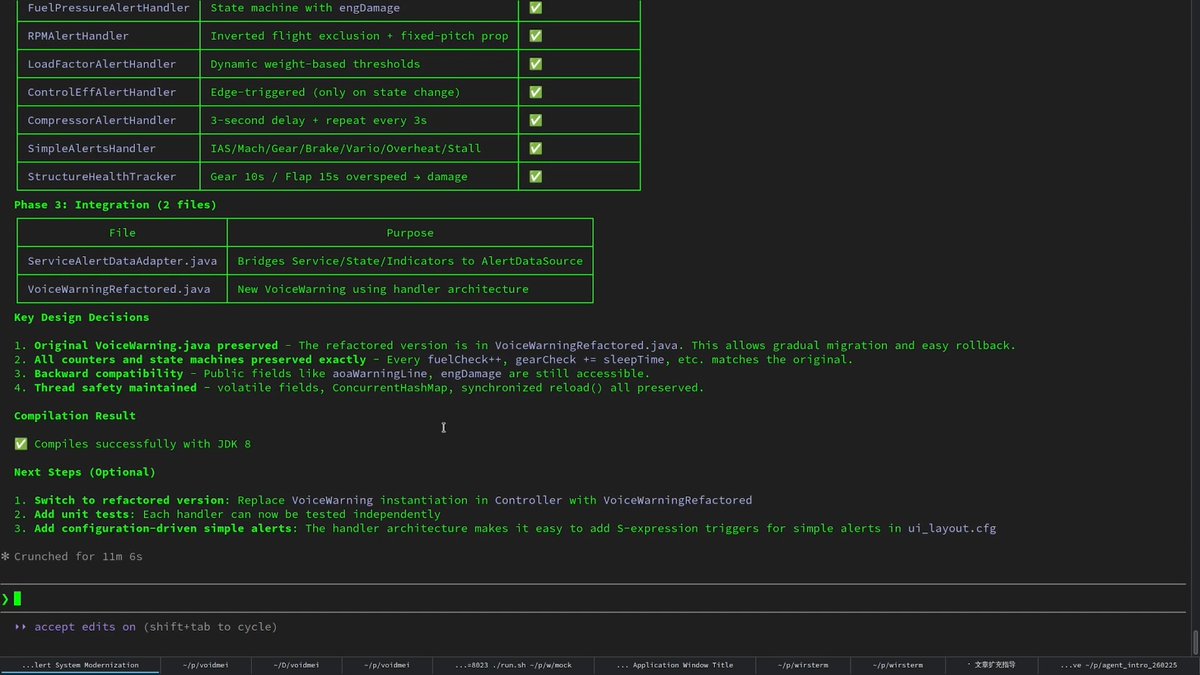Click '(shift+tab to cycle)' hint text
Screen dimensions: 1200x675
click(x=210, y=627)
